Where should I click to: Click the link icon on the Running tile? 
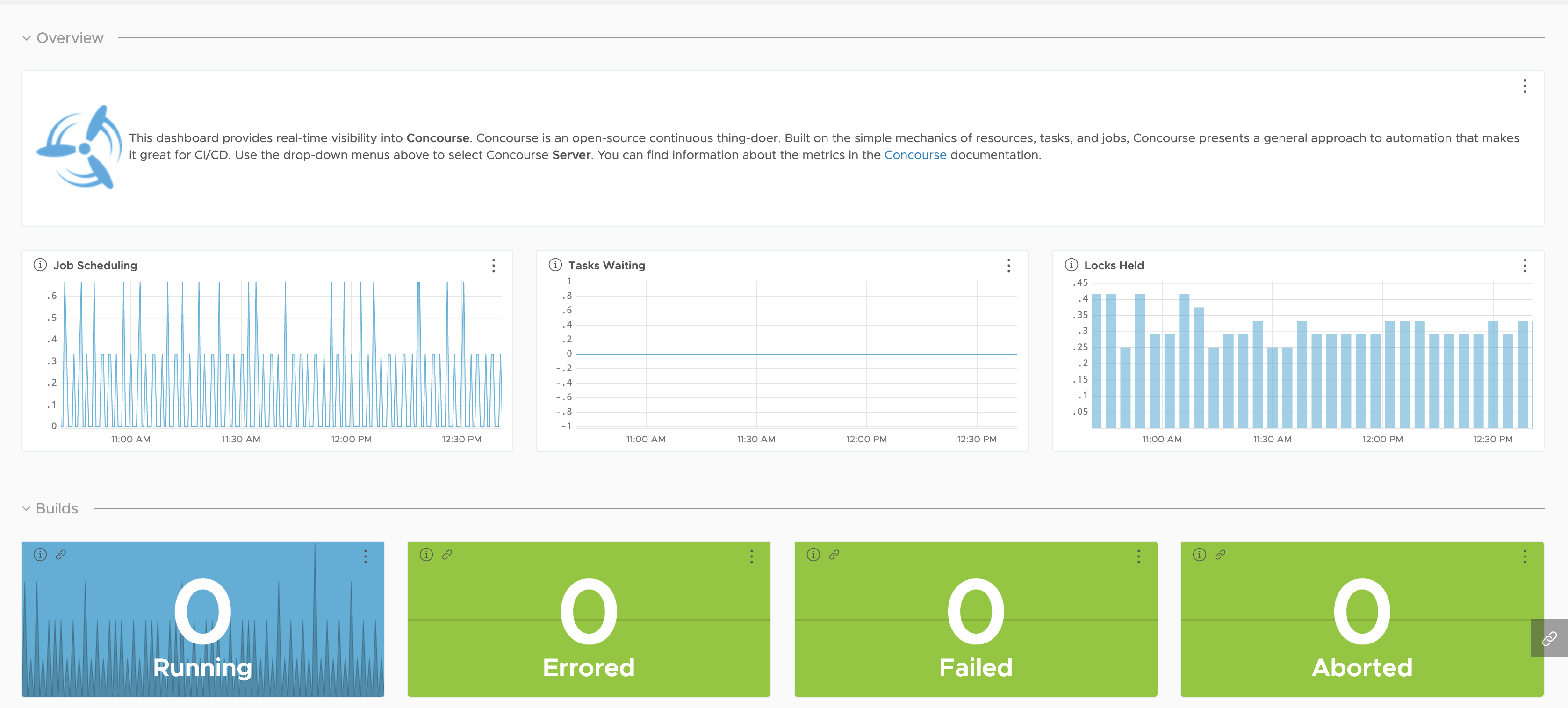click(x=61, y=555)
